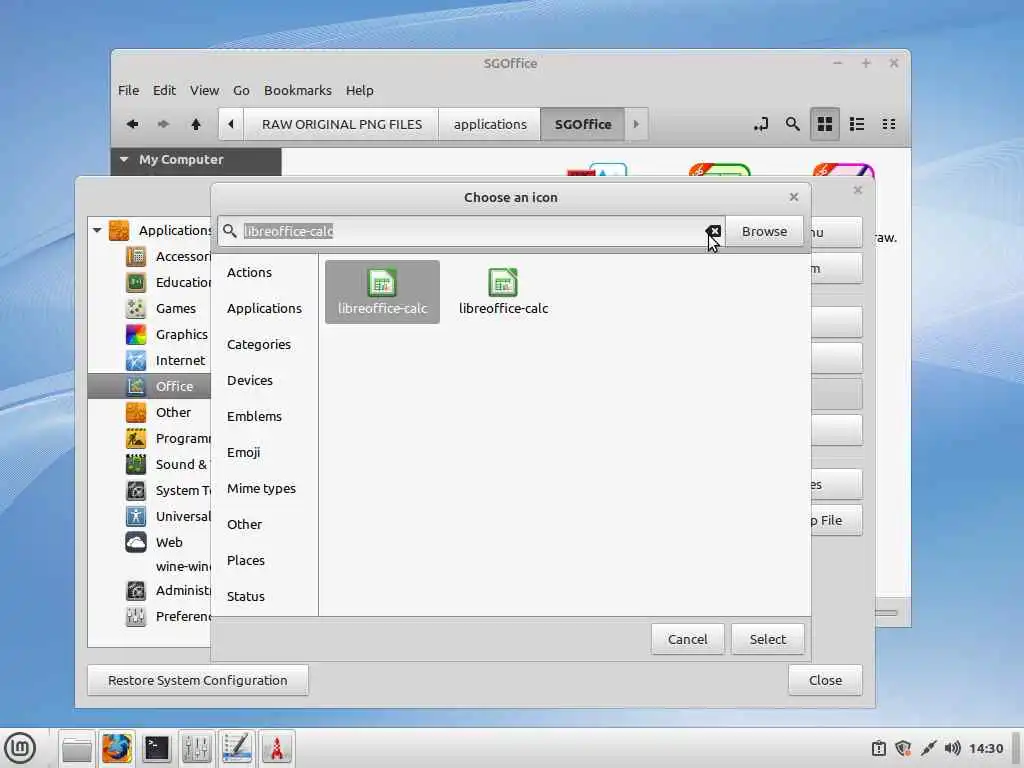Confirm with the Select button
The width and height of the screenshot is (1024, 768).
pyautogui.click(x=767, y=639)
